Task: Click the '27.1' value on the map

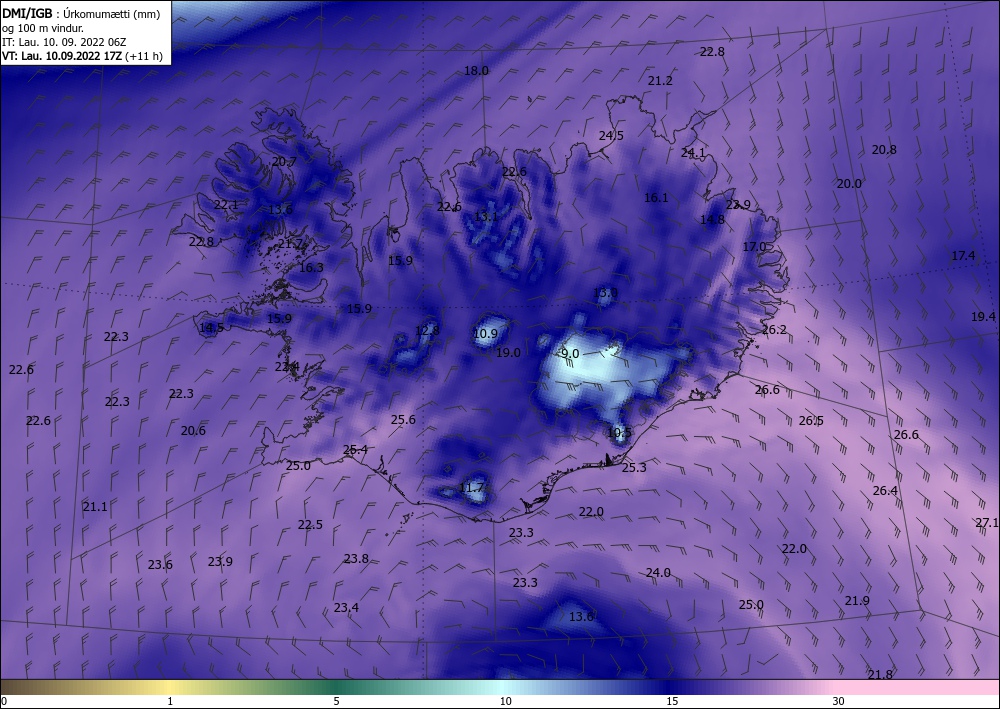Action: click(987, 523)
